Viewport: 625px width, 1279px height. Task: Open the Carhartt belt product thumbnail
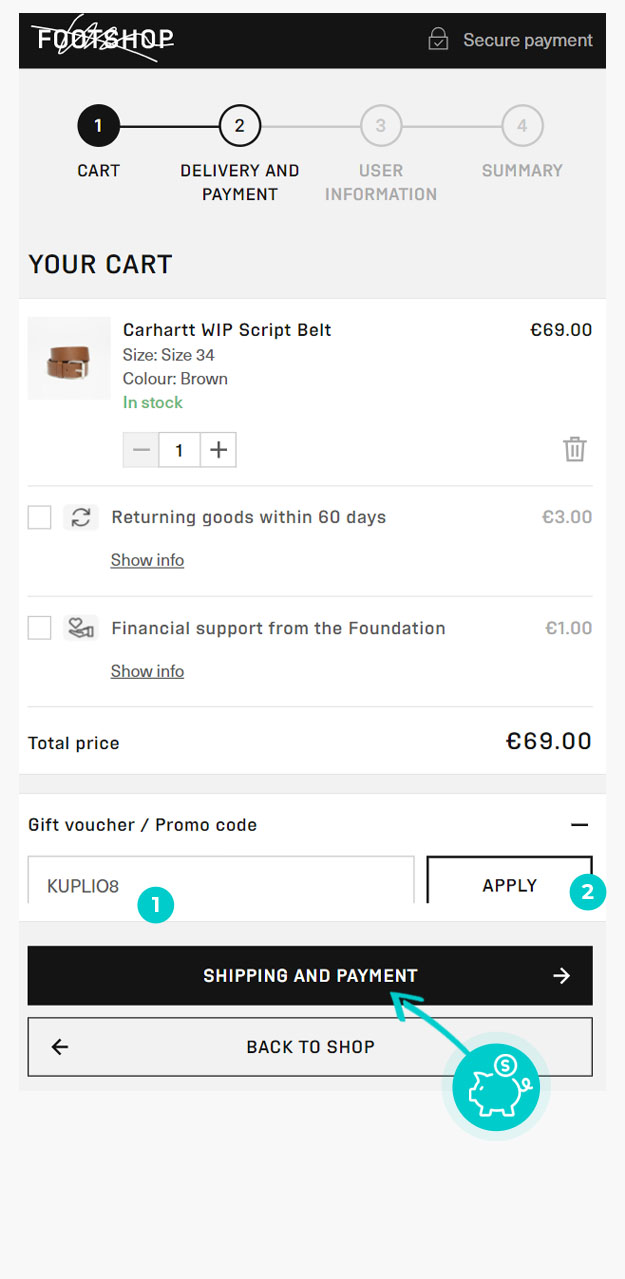tap(69, 359)
